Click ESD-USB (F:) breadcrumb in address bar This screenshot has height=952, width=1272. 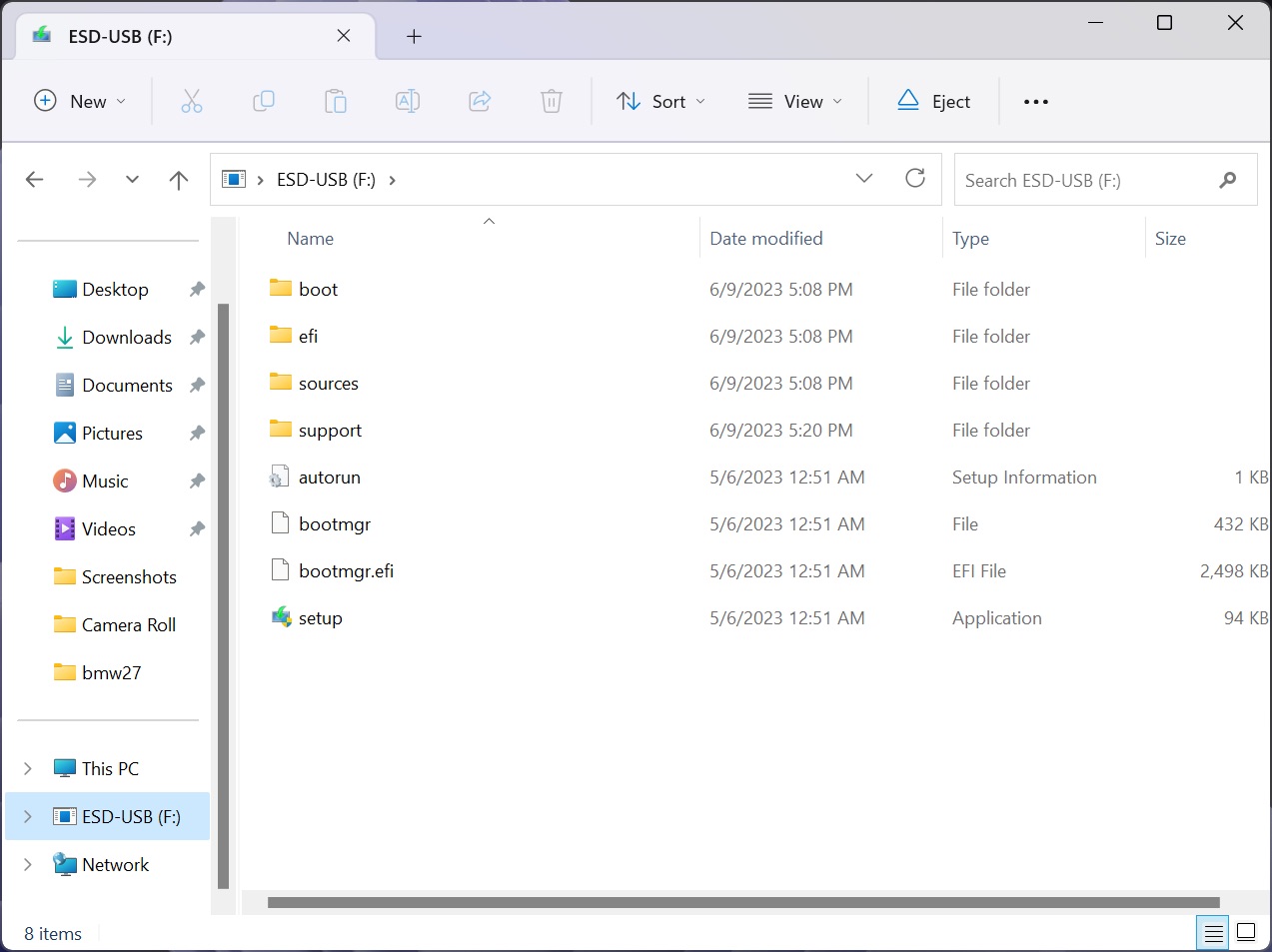(x=326, y=180)
